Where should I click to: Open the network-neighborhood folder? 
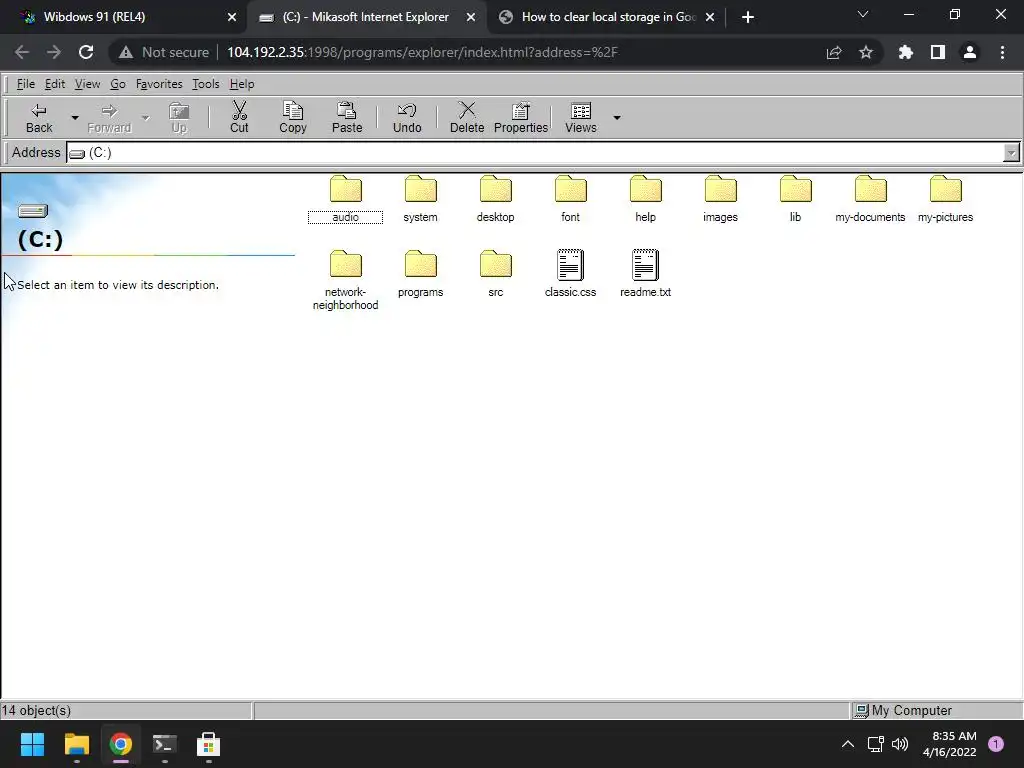(345, 280)
